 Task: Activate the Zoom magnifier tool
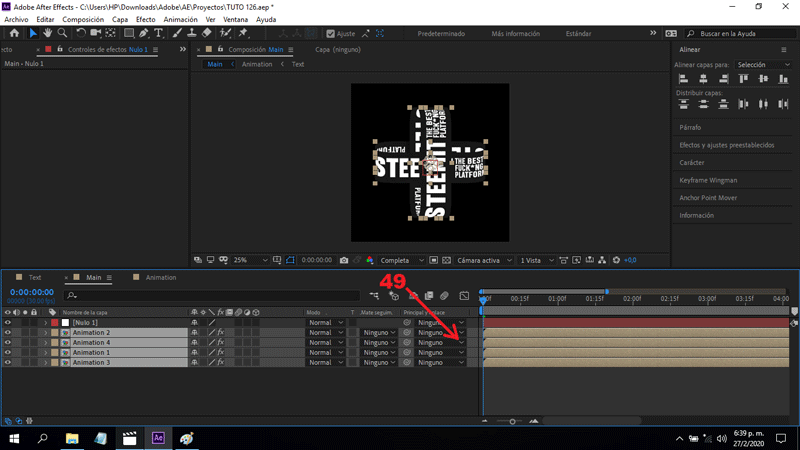click(62, 33)
